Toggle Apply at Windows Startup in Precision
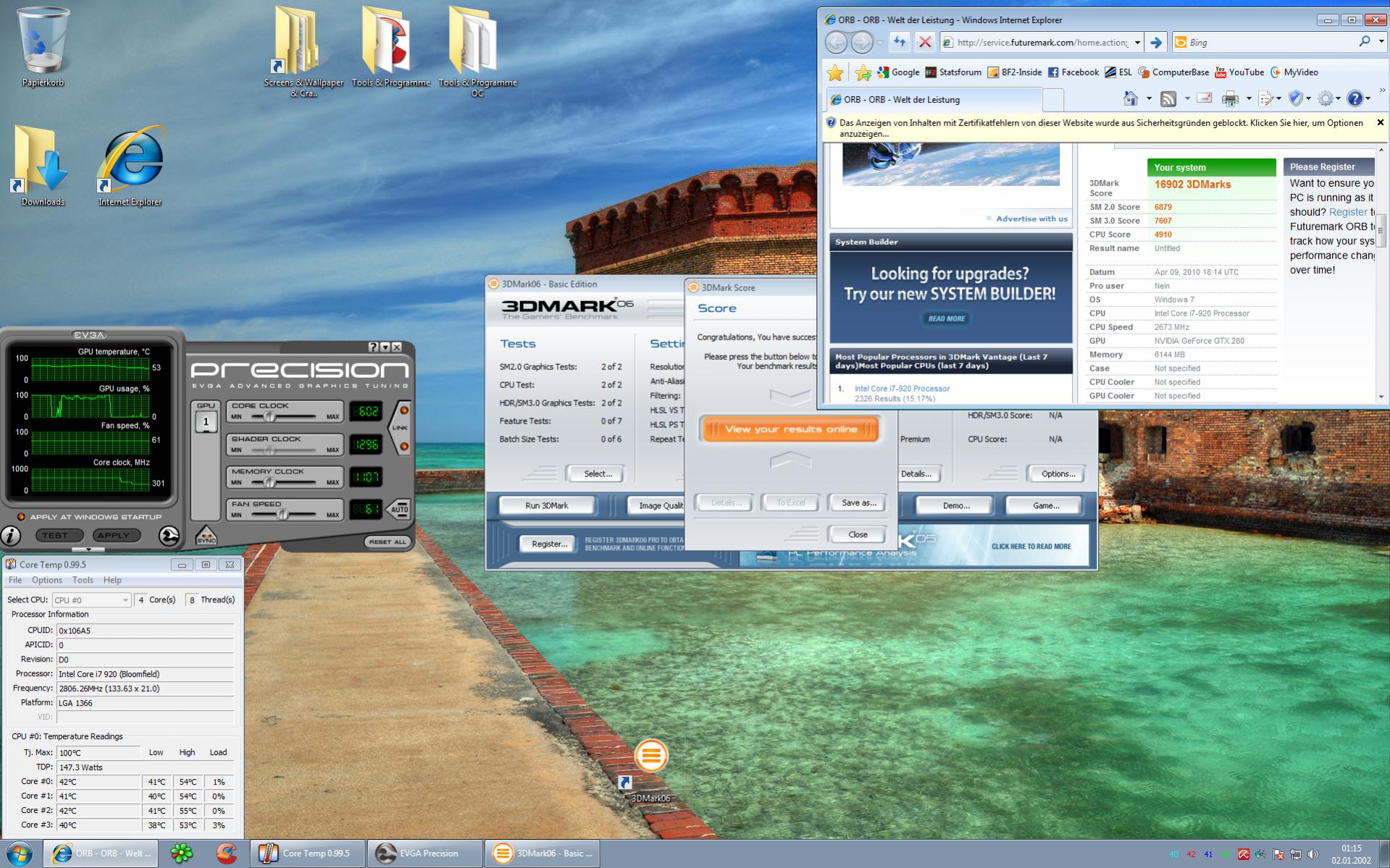 coord(21,517)
